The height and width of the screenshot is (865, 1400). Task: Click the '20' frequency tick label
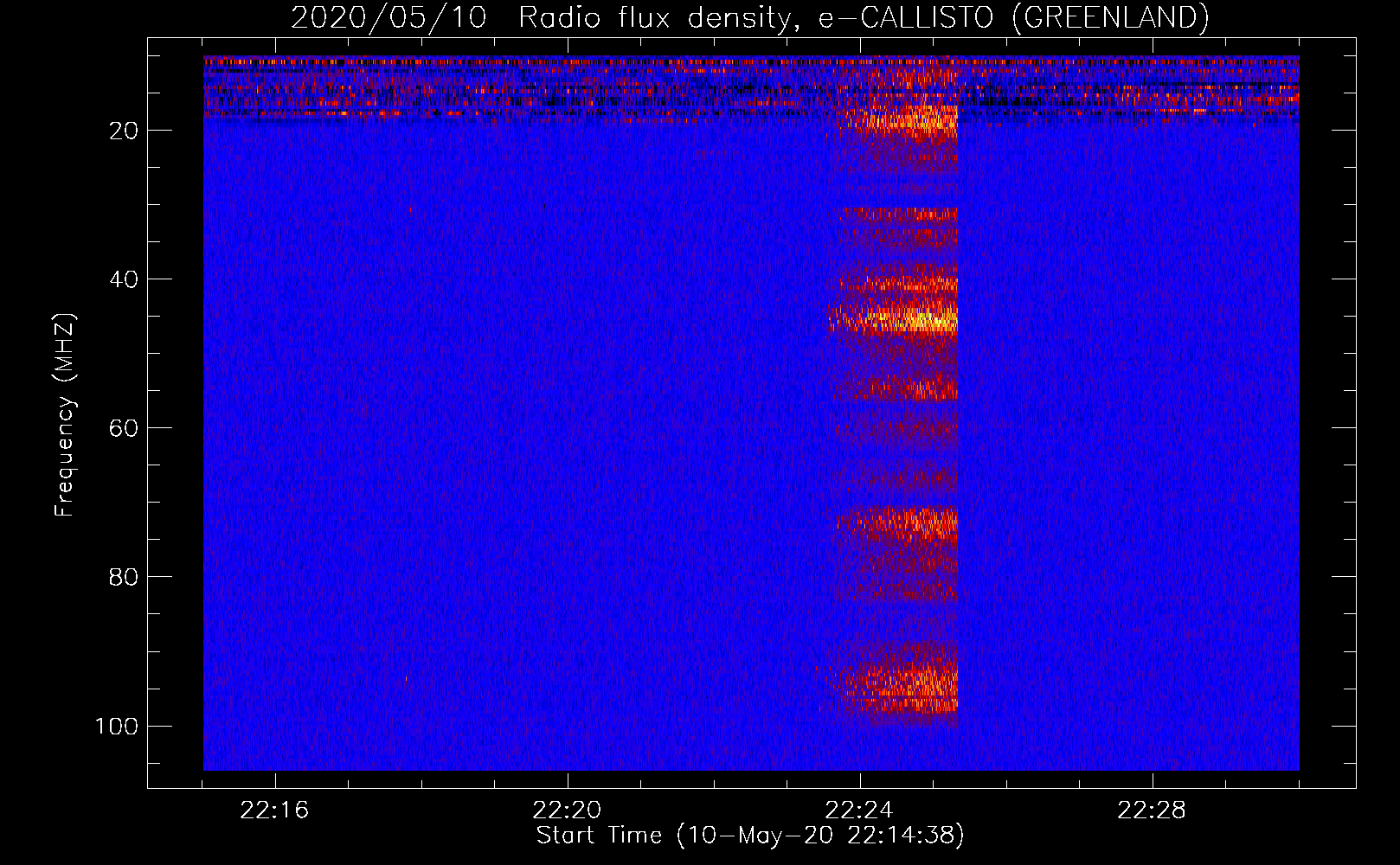tap(124, 131)
